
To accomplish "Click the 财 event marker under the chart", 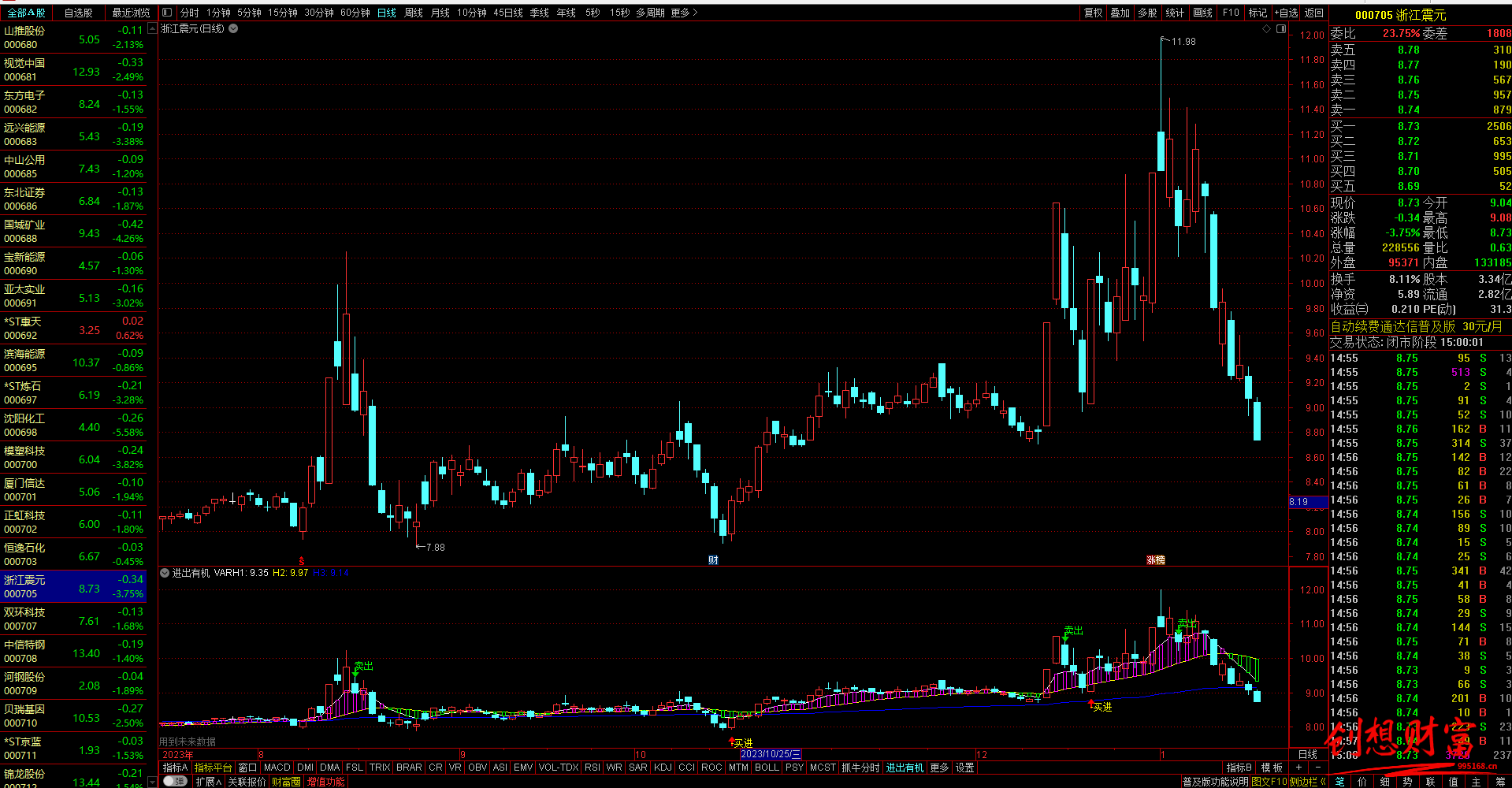I will point(713,559).
